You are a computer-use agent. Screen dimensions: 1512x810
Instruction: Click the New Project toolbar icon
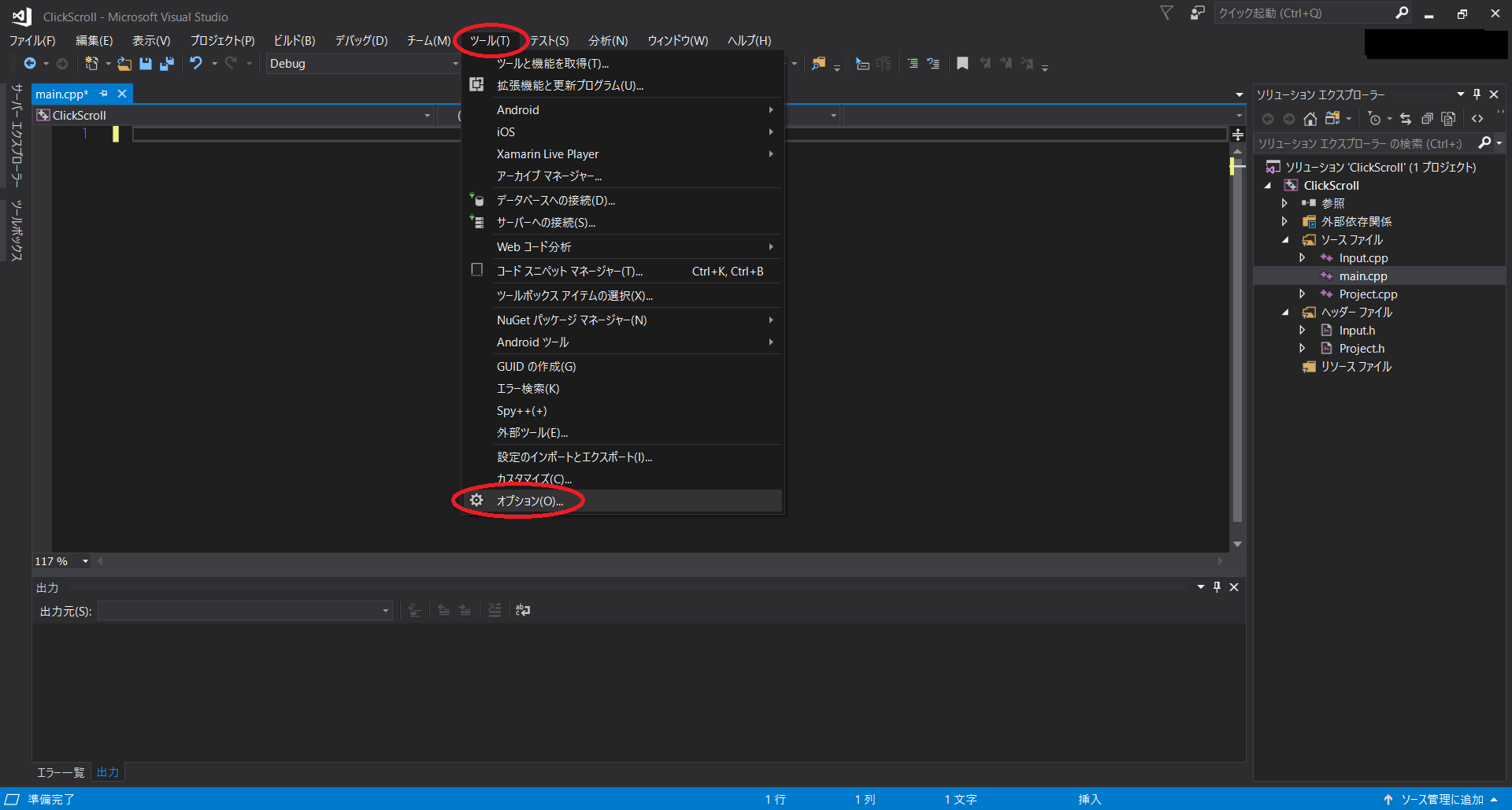click(x=91, y=64)
